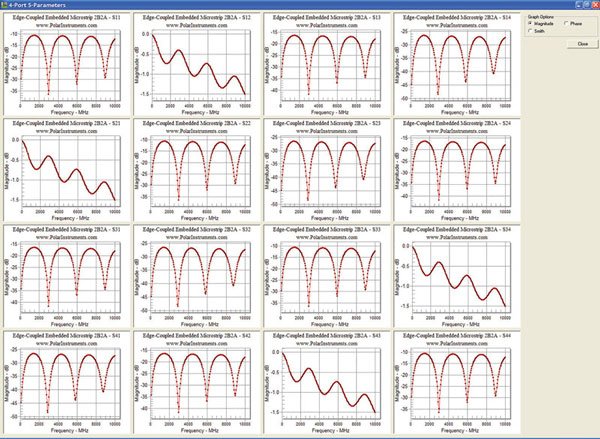Click the S14 magnitude plot
The height and width of the screenshot is (439, 600).
click(x=459, y=66)
